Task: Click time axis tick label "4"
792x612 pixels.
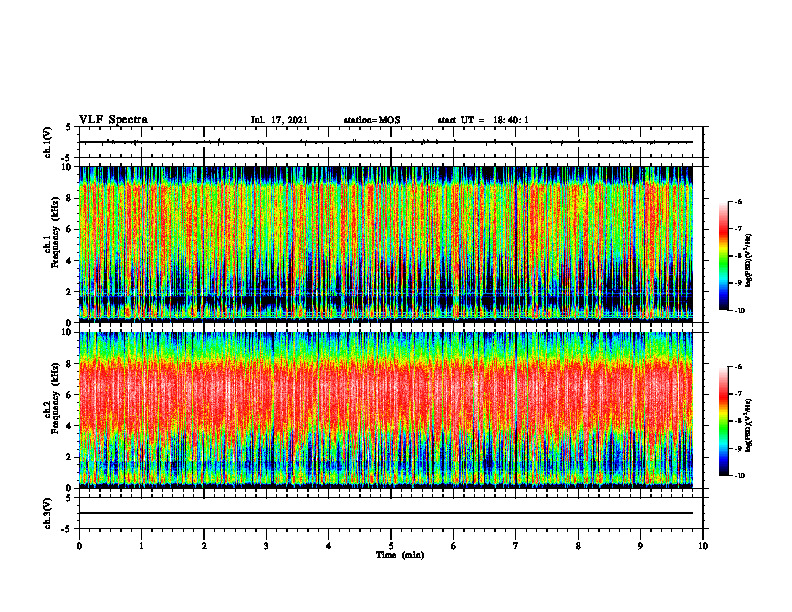Action: [x=329, y=546]
